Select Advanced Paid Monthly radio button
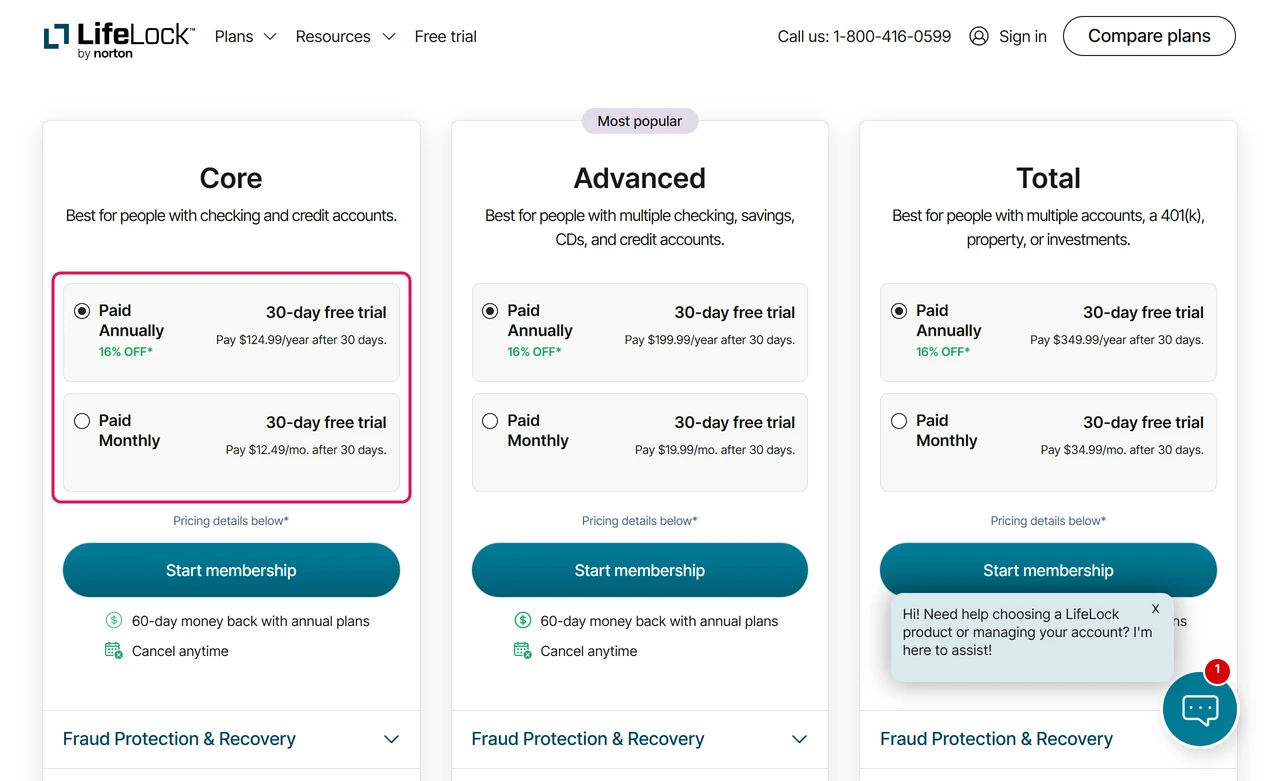This screenshot has width=1280, height=781. 490,421
